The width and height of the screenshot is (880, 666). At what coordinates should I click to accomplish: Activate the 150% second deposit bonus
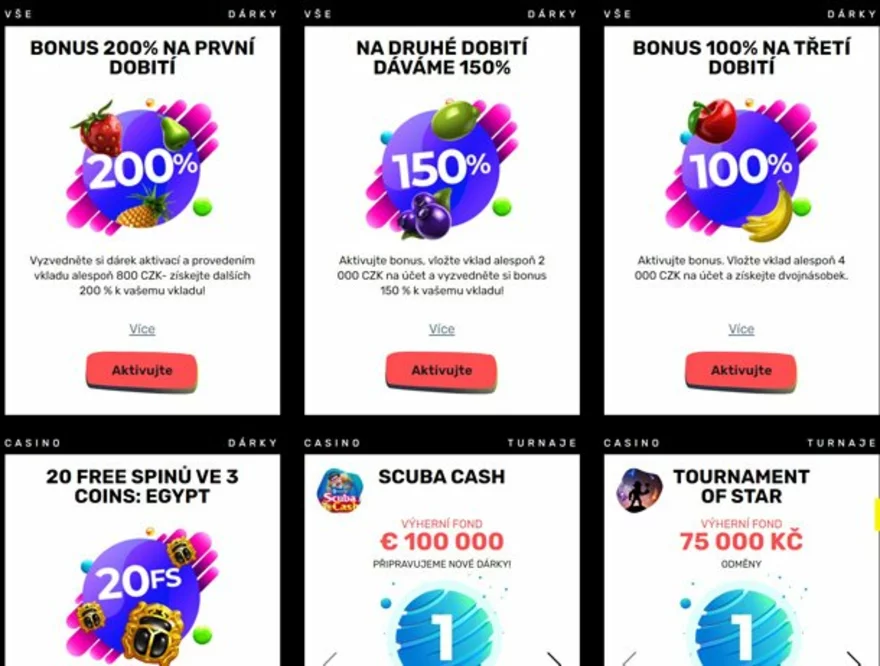(442, 371)
